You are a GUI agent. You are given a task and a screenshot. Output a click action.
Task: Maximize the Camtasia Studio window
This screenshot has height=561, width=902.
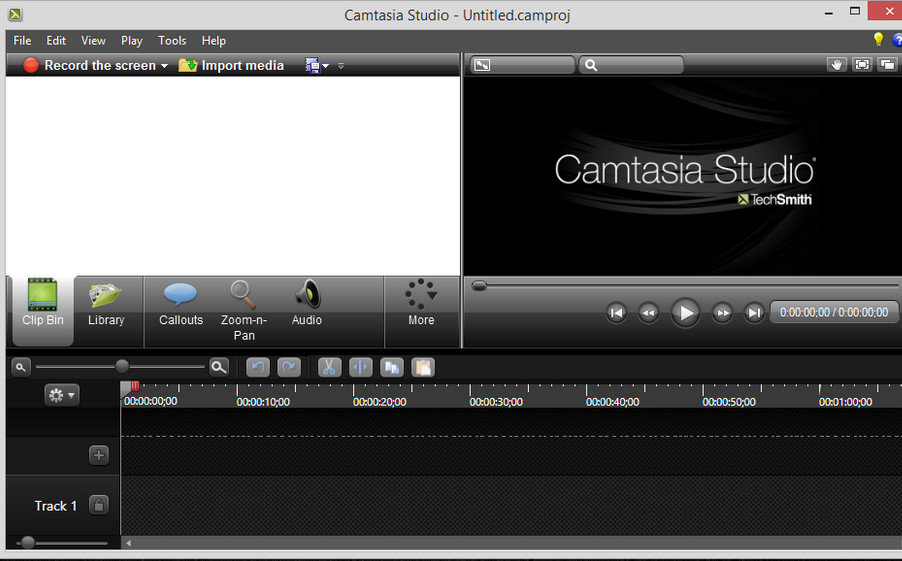(855, 11)
